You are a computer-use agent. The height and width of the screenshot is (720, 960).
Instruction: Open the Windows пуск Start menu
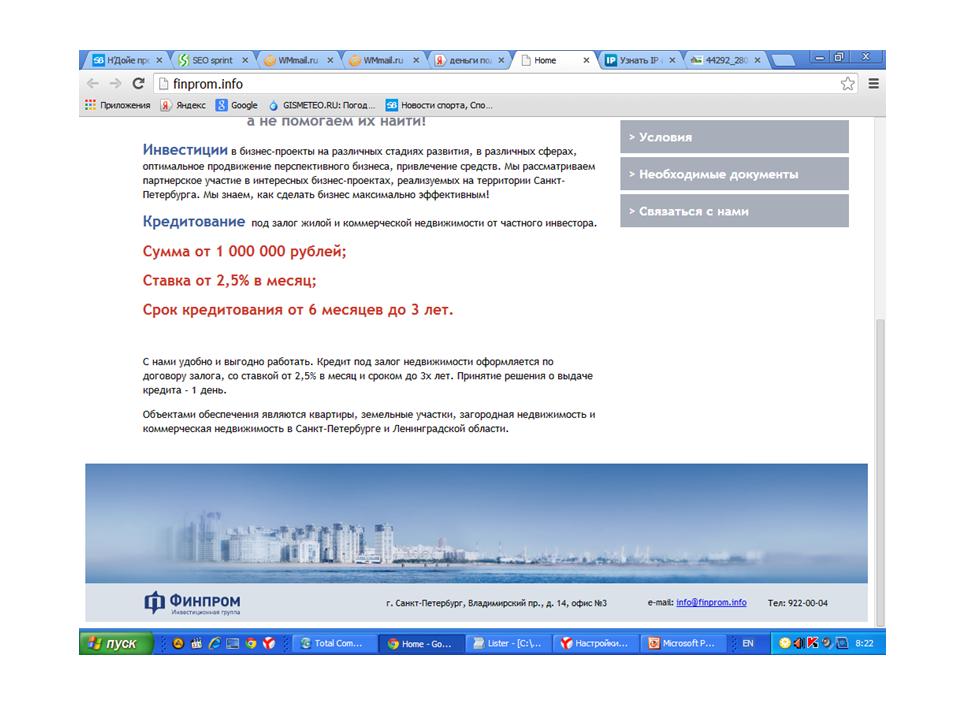tap(115, 643)
